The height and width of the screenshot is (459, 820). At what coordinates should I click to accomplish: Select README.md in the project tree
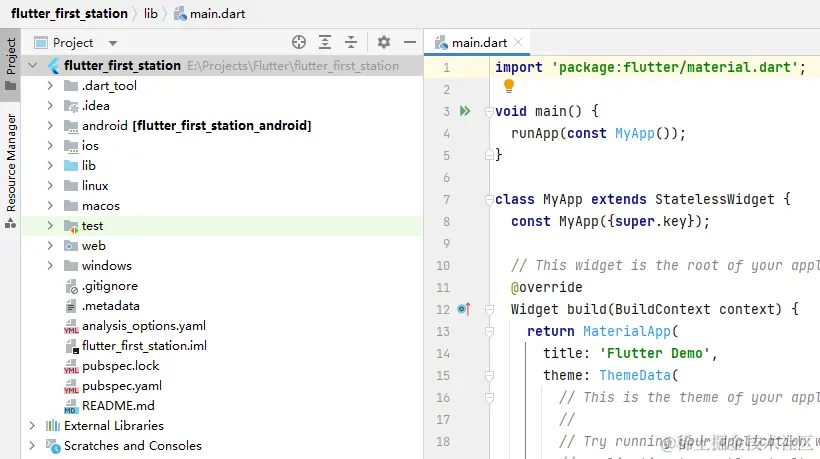pyautogui.click(x=118, y=406)
